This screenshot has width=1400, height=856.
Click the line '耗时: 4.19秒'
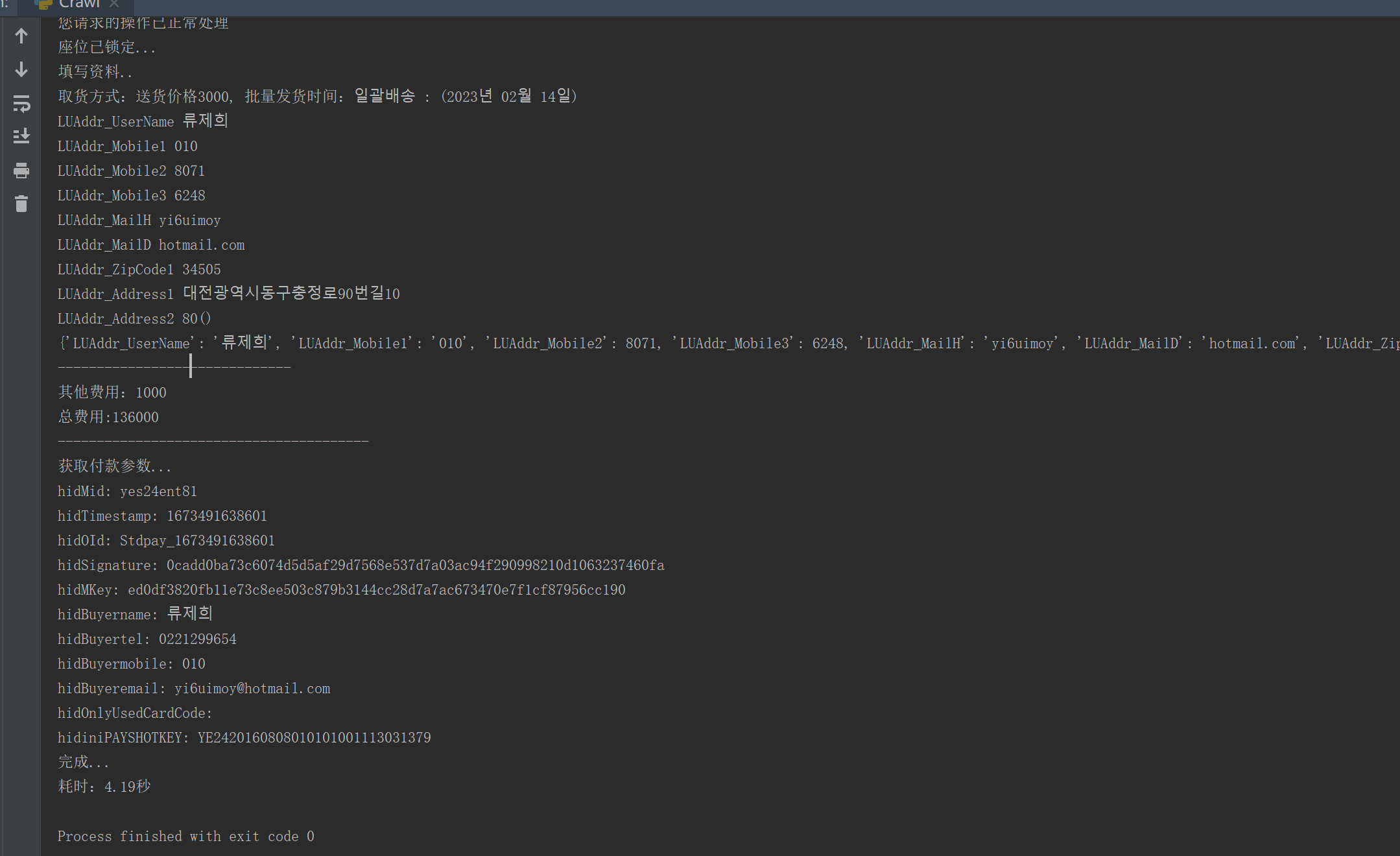coord(104,787)
